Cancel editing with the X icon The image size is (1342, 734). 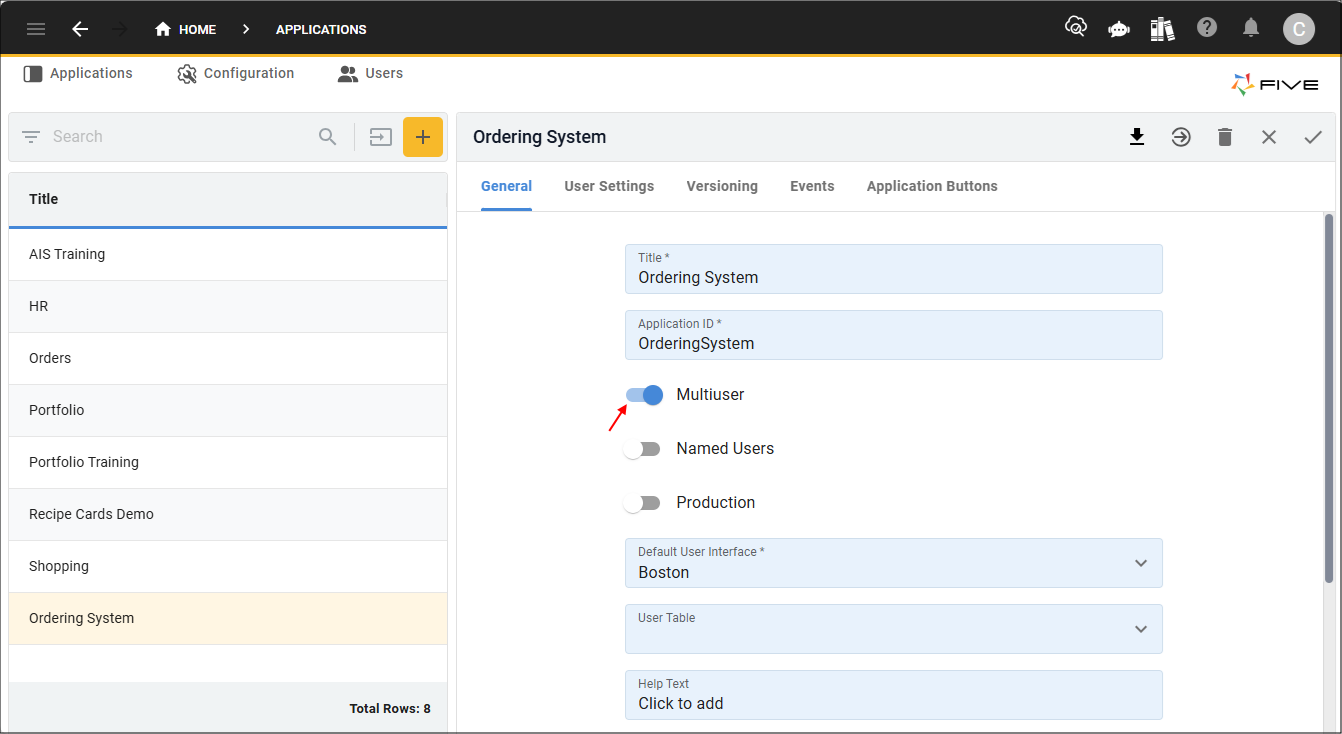pyautogui.click(x=1269, y=137)
